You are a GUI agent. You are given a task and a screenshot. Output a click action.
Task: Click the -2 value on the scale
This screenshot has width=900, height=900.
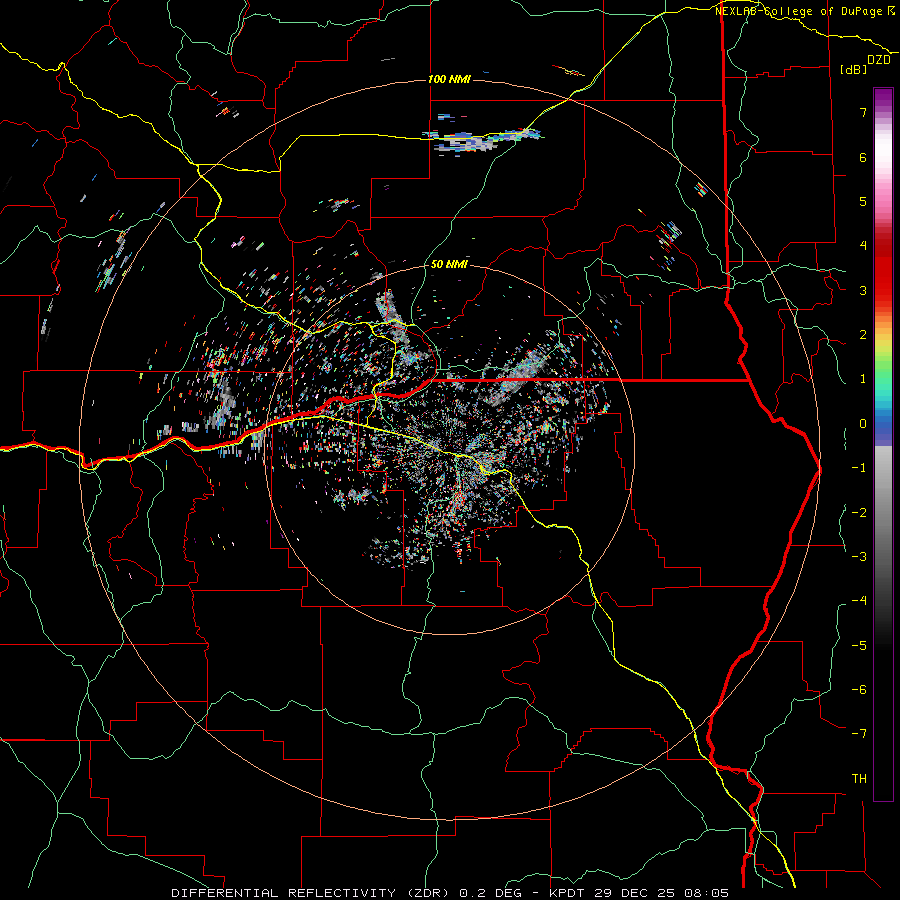pyautogui.click(x=859, y=513)
